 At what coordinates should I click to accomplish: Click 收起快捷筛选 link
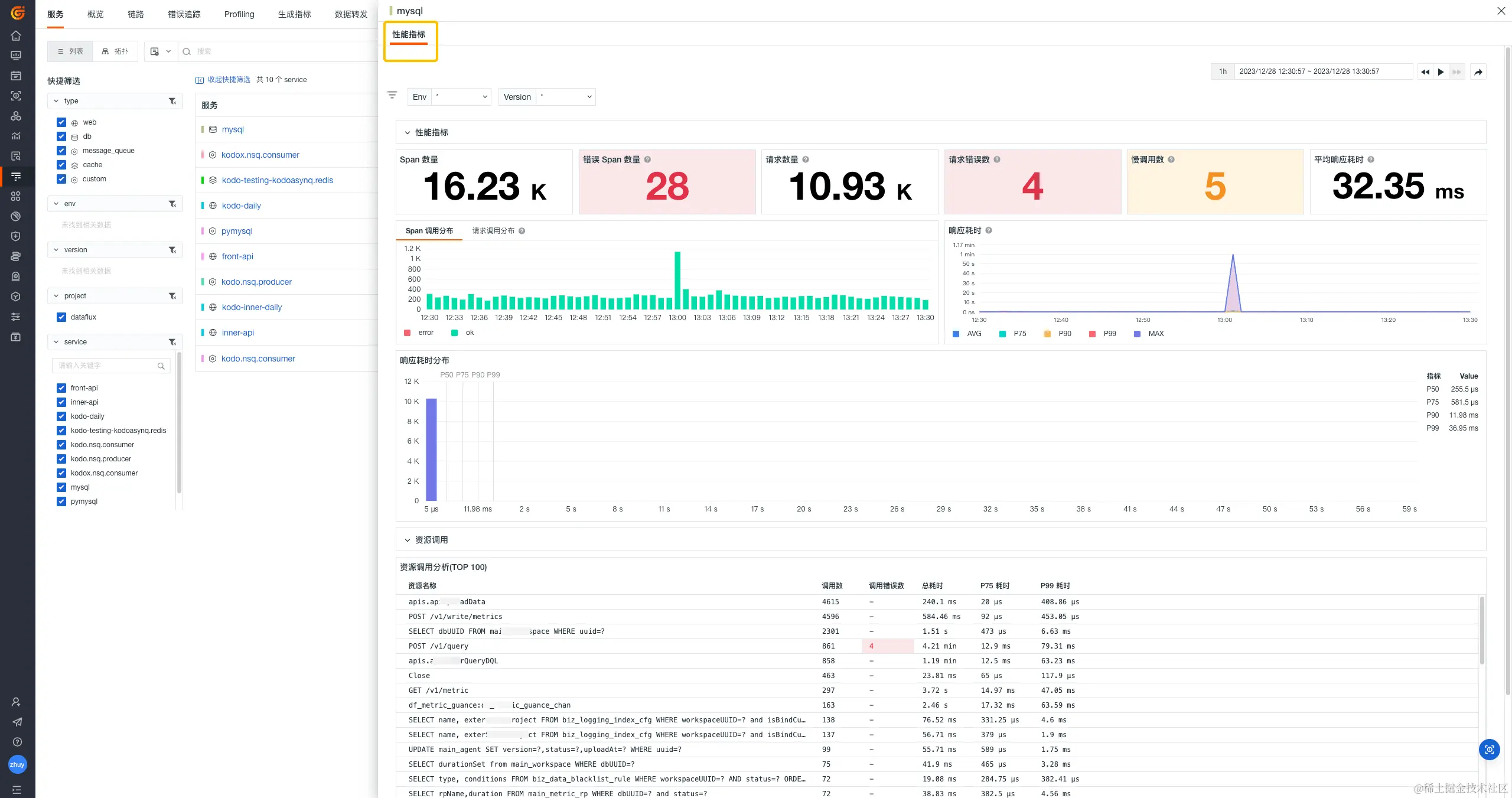(229, 80)
